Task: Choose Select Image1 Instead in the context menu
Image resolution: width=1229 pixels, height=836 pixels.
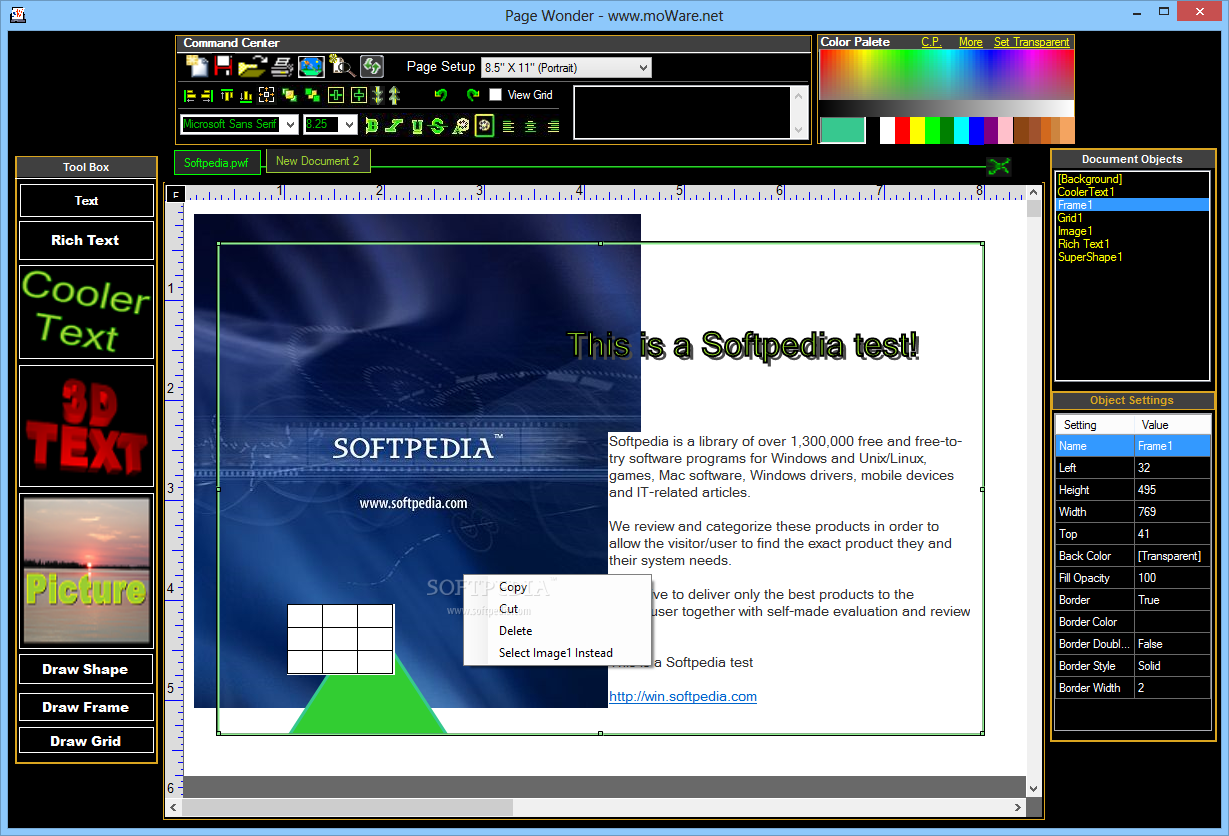Action: tap(556, 653)
